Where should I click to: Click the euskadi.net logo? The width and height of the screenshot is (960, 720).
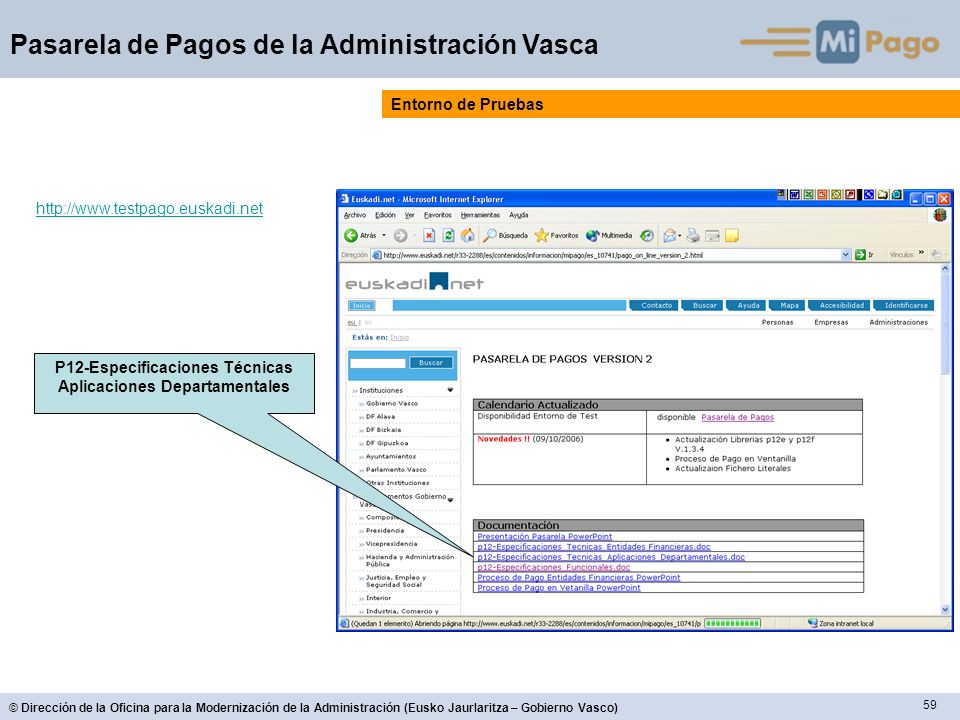414,282
